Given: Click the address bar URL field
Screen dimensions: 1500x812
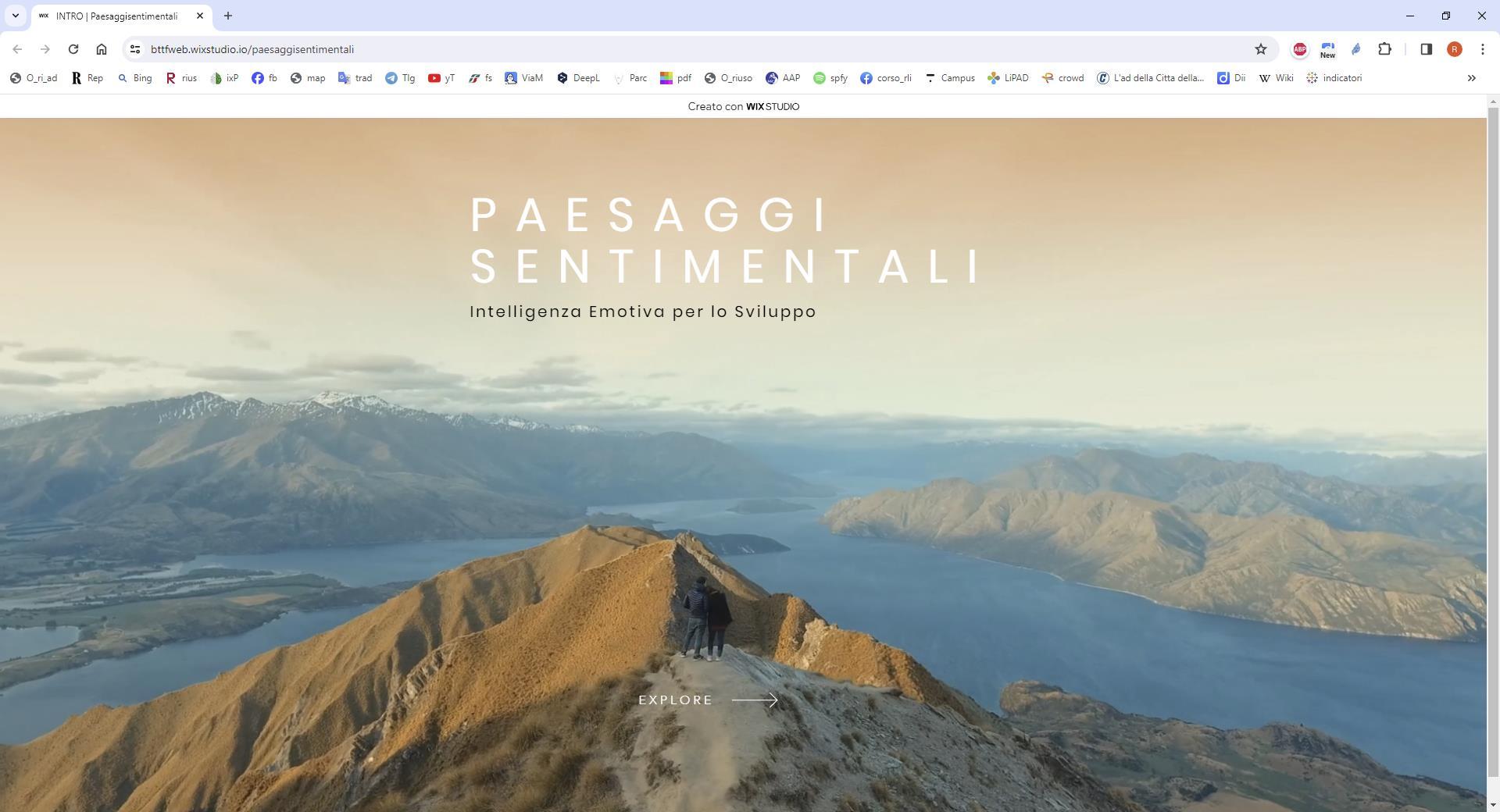Looking at the screenshot, I should pos(625,49).
